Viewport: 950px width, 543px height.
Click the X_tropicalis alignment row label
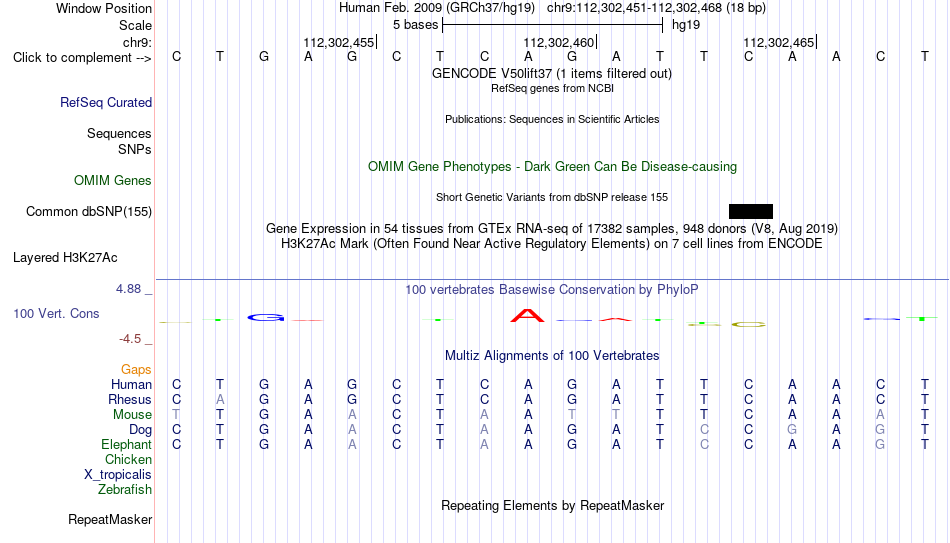(118, 475)
